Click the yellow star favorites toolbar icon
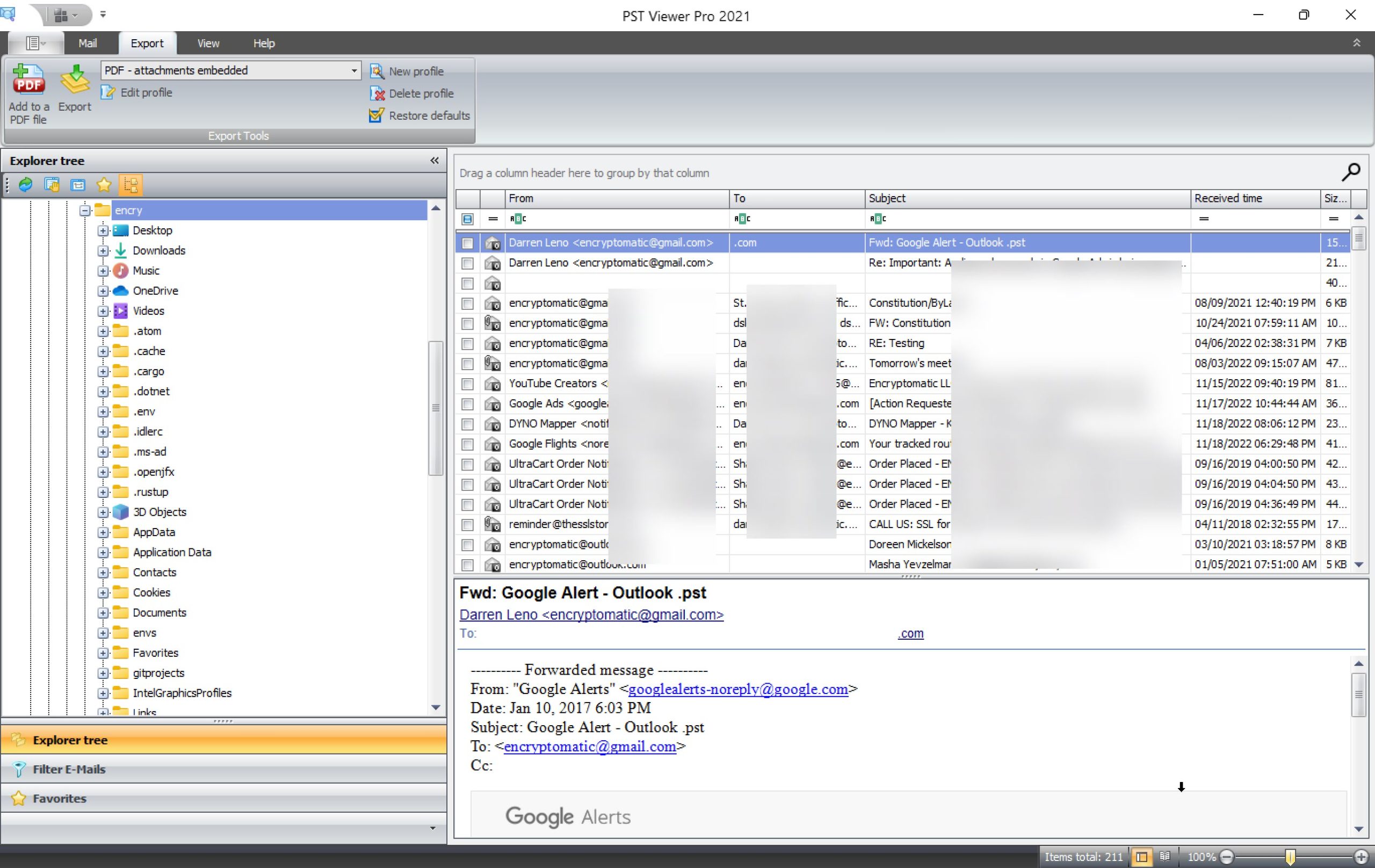 click(104, 184)
